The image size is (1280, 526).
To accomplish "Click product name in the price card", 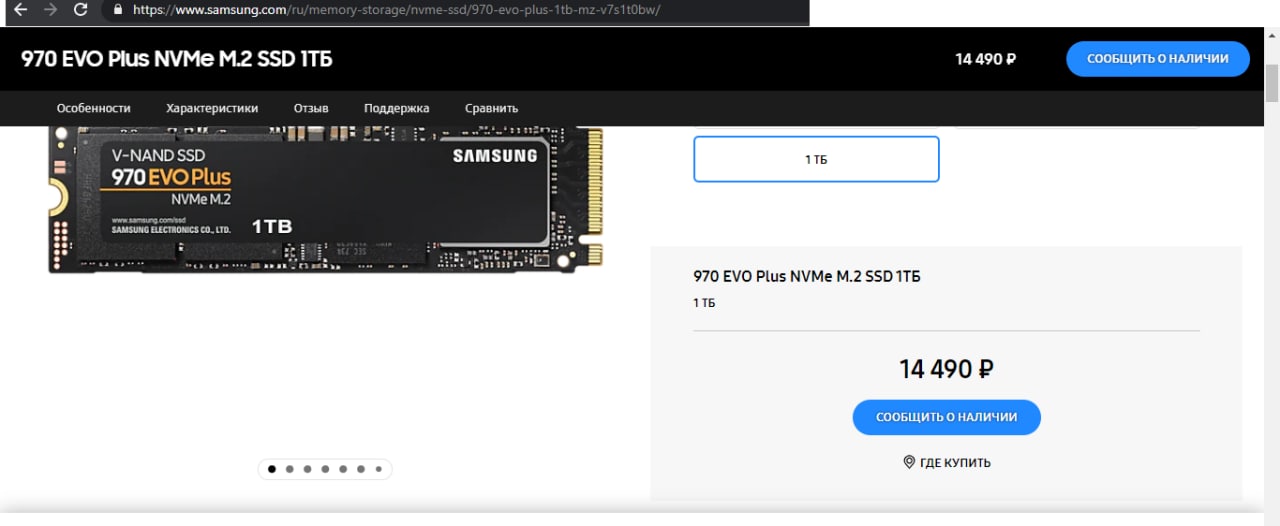I will click(807, 276).
